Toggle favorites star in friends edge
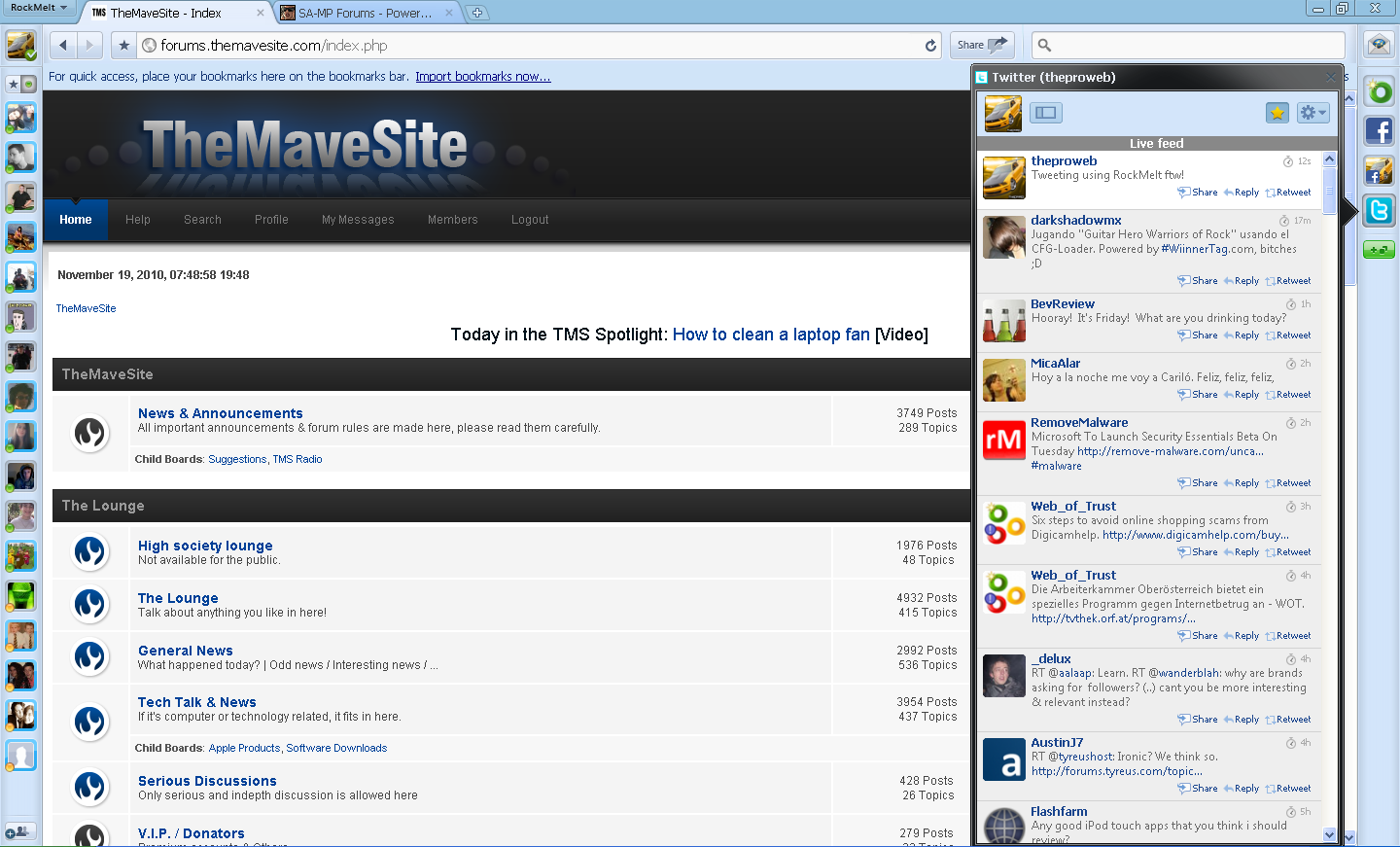This screenshot has width=1400, height=847. [13, 85]
